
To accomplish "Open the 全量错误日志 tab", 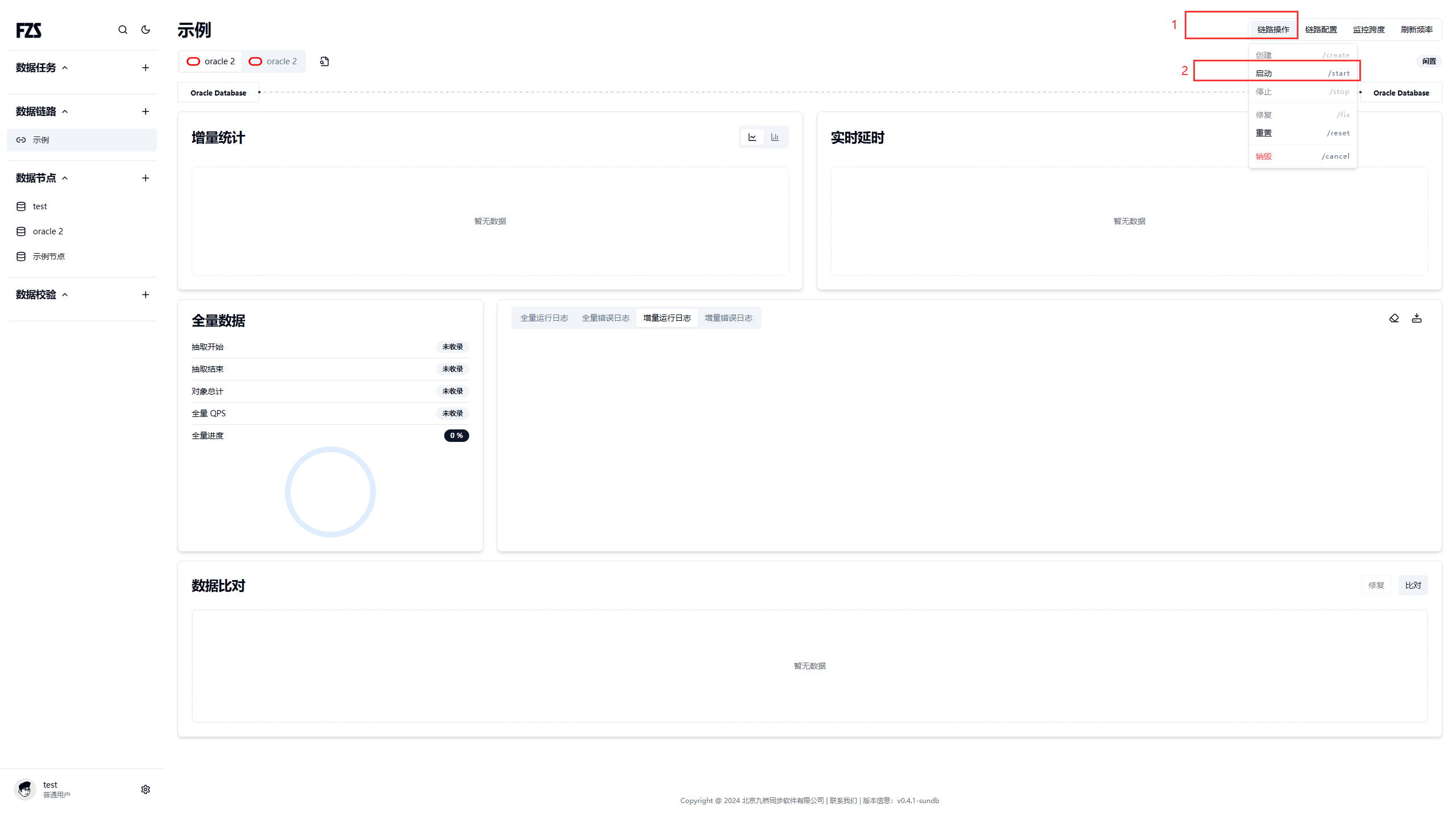I will tap(606, 318).
